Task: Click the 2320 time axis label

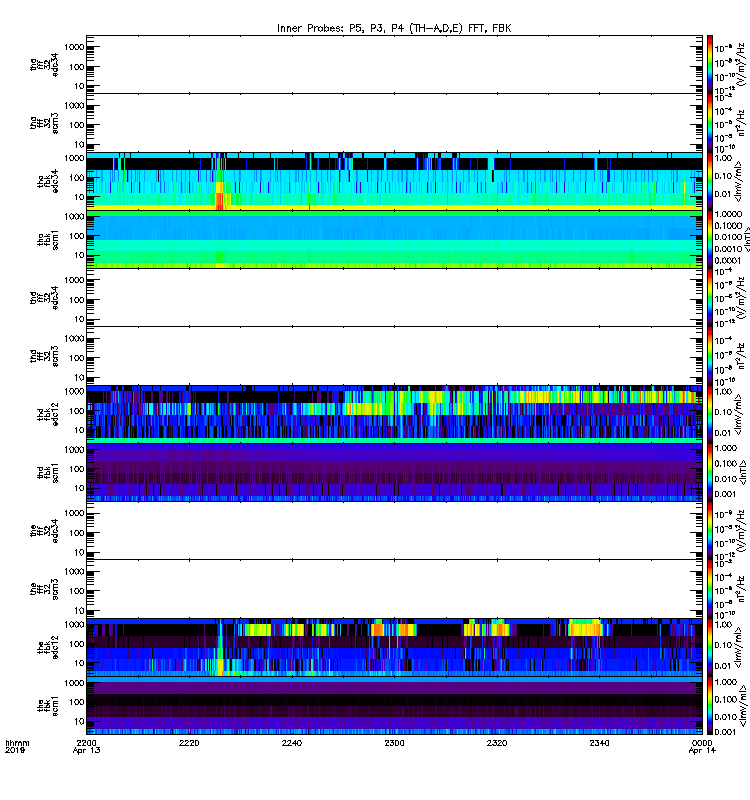Action: pos(497,743)
